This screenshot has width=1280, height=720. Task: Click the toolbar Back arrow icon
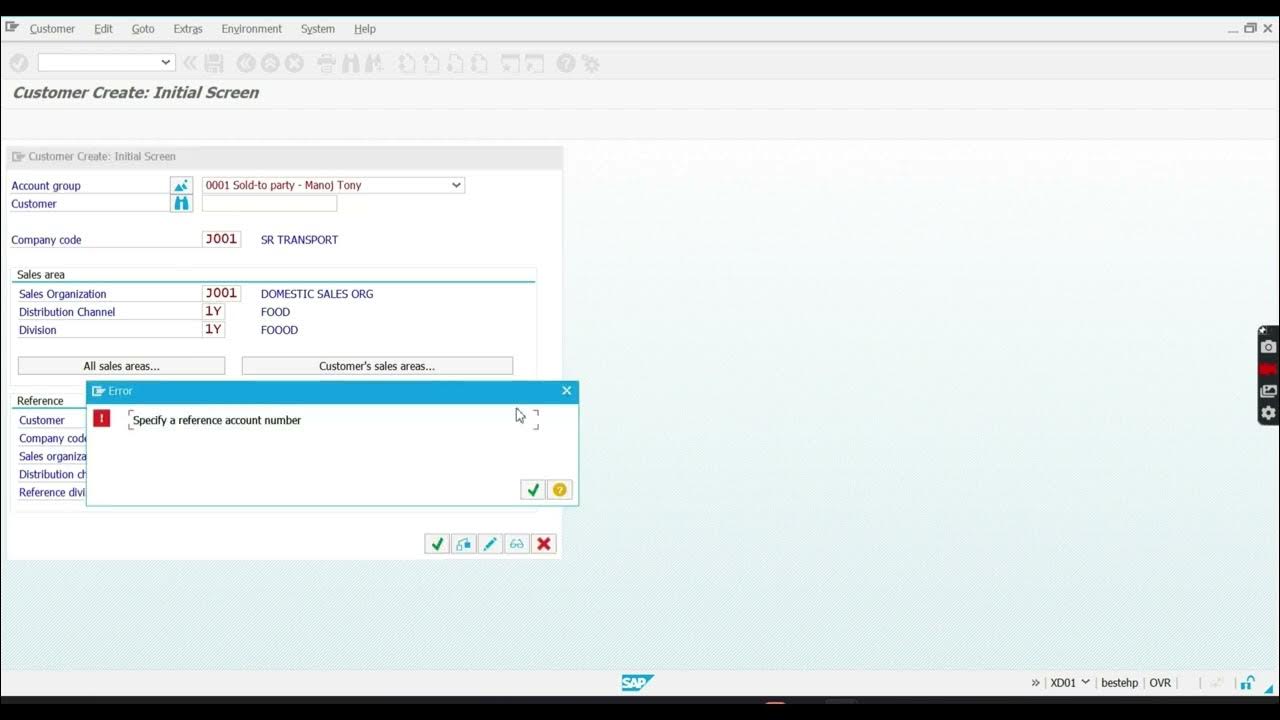pyautogui.click(x=246, y=63)
